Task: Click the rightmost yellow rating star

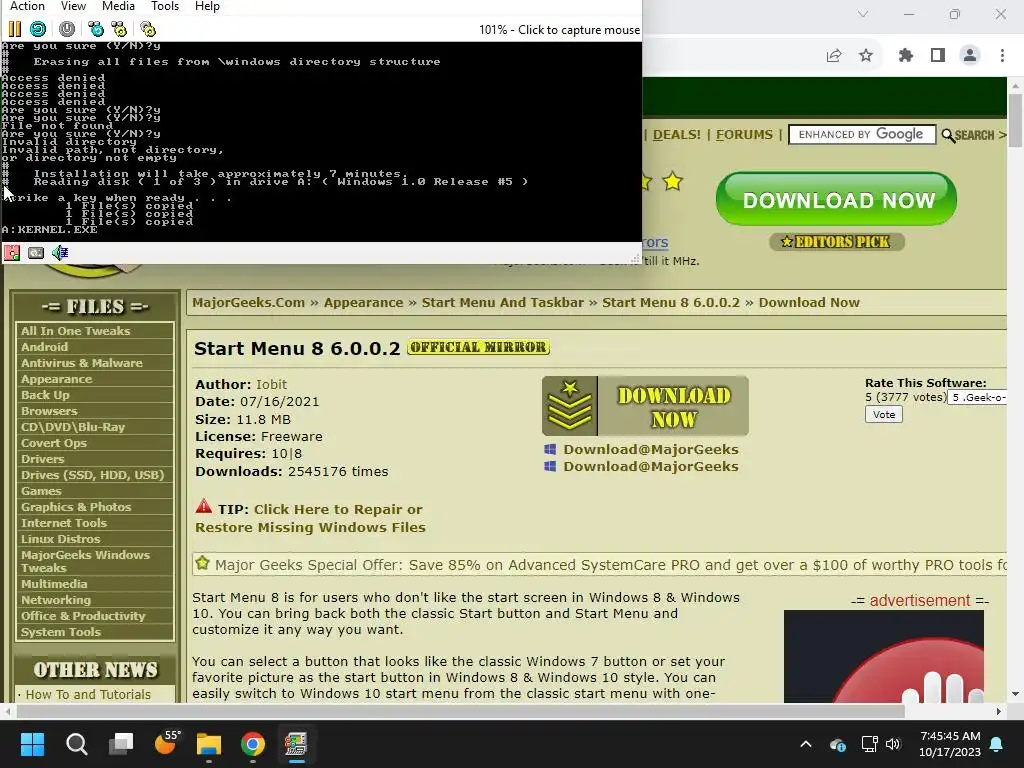Action: tap(672, 181)
